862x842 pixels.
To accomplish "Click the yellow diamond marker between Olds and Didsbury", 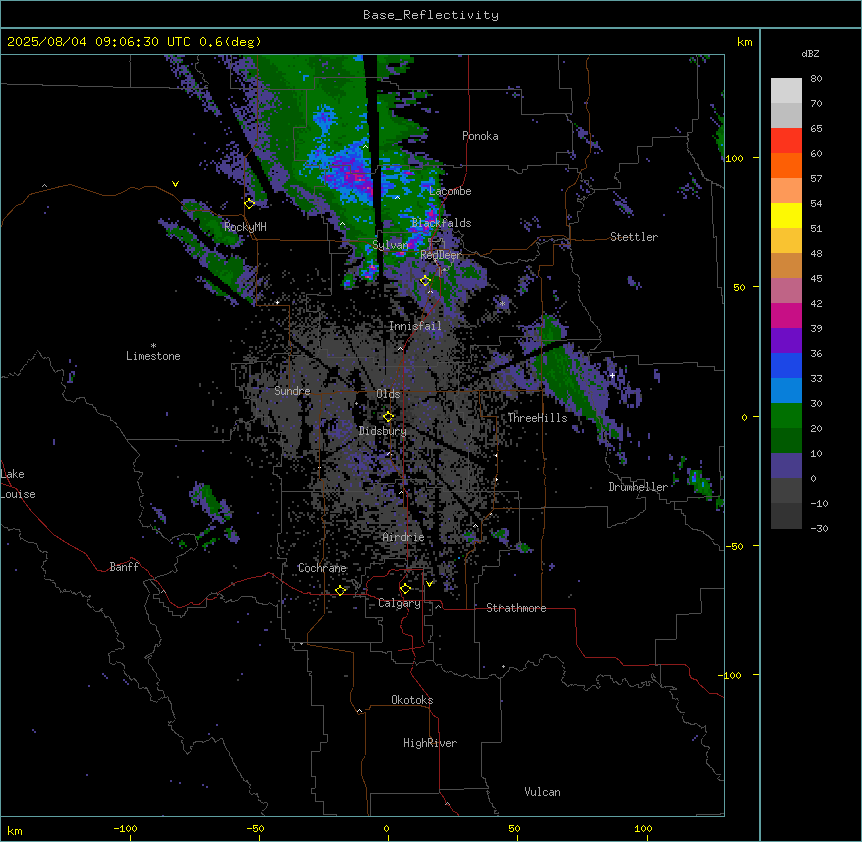I will (389, 417).
